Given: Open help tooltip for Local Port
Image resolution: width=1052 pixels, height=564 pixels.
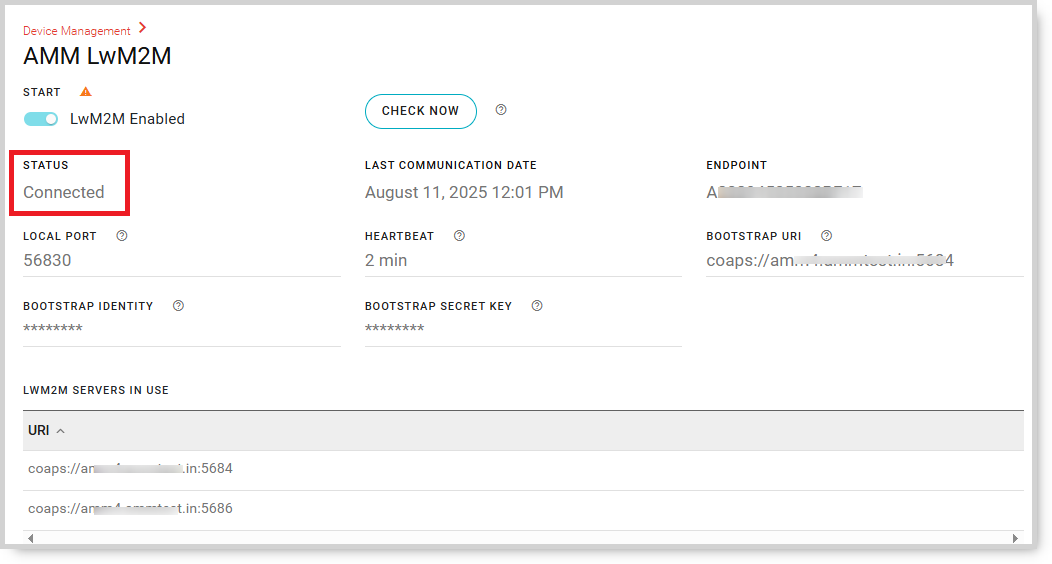Looking at the screenshot, I should click(122, 236).
